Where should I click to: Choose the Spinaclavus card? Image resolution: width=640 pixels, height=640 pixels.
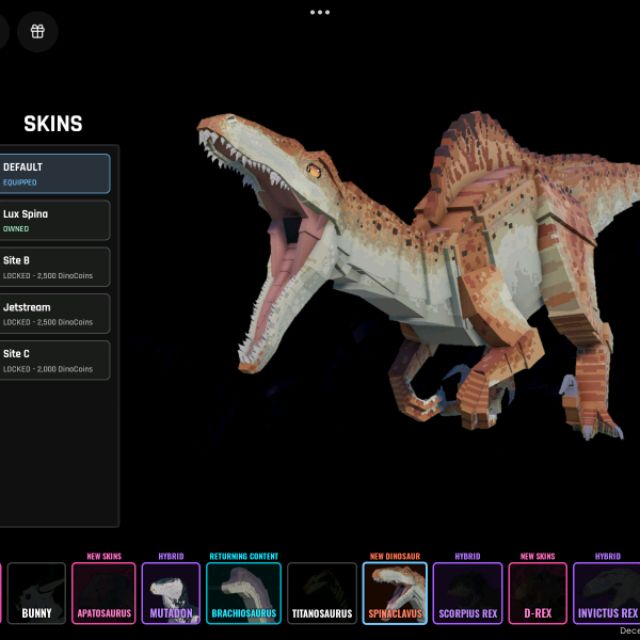[395, 593]
